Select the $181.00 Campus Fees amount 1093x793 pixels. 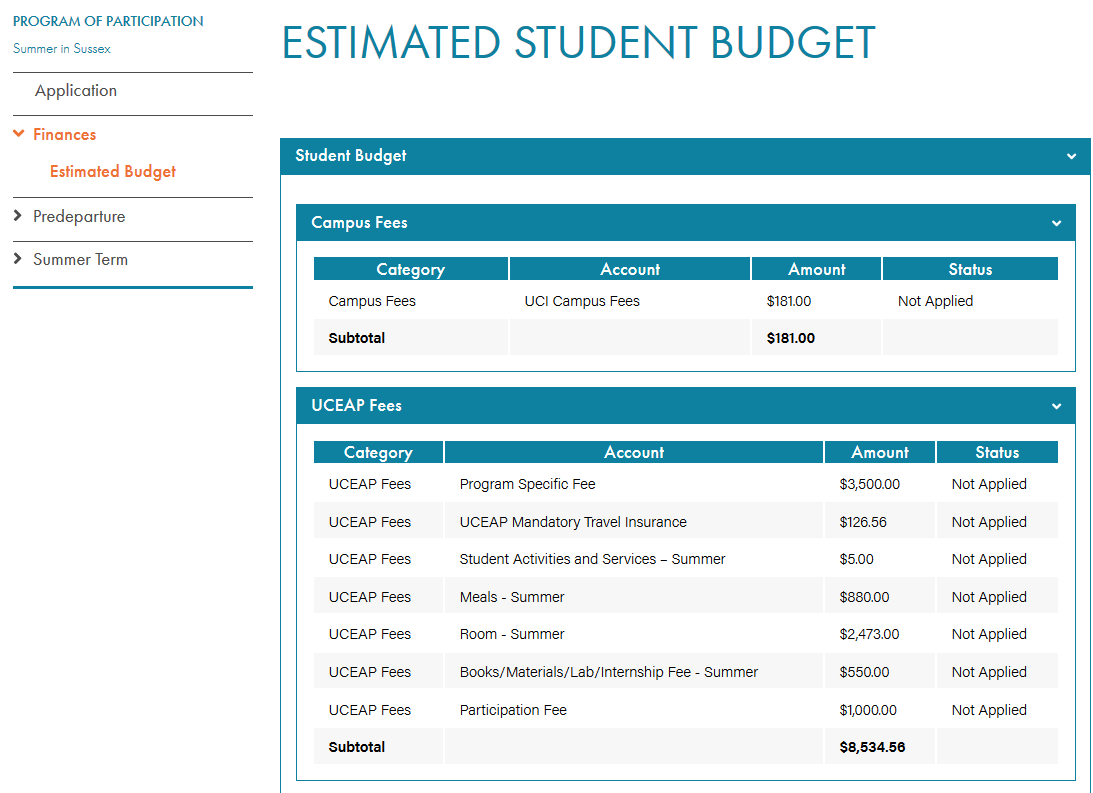[789, 301]
